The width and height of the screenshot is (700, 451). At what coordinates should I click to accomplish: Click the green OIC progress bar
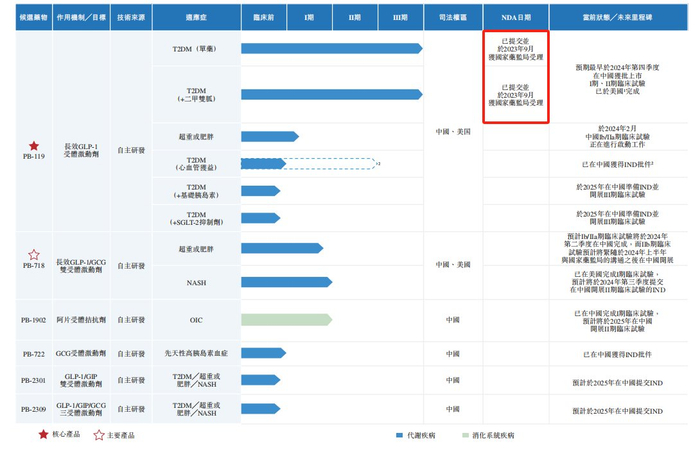click(x=287, y=319)
